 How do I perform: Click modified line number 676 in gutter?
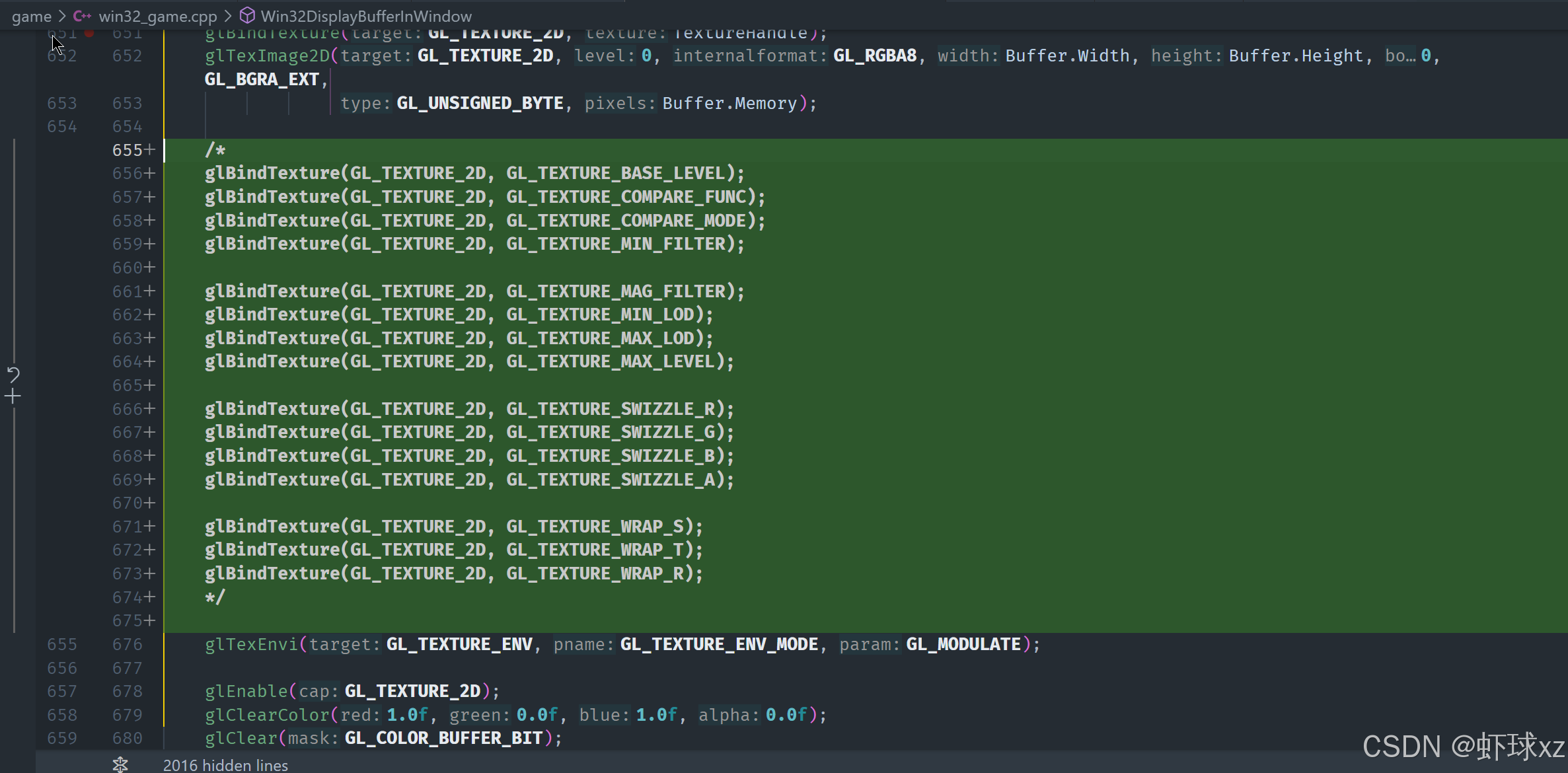click(127, 644)
